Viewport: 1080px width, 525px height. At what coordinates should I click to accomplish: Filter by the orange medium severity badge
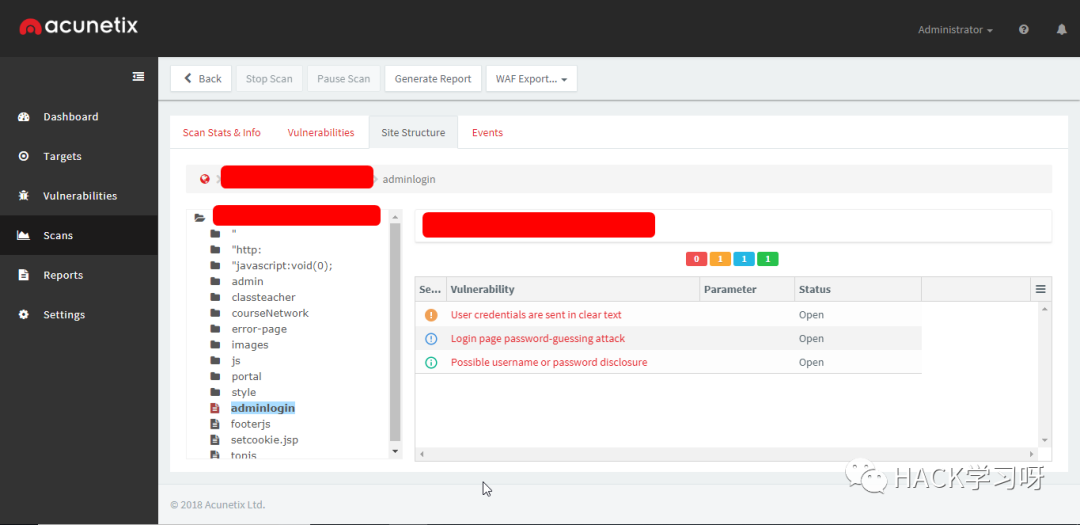pos(720,259)
